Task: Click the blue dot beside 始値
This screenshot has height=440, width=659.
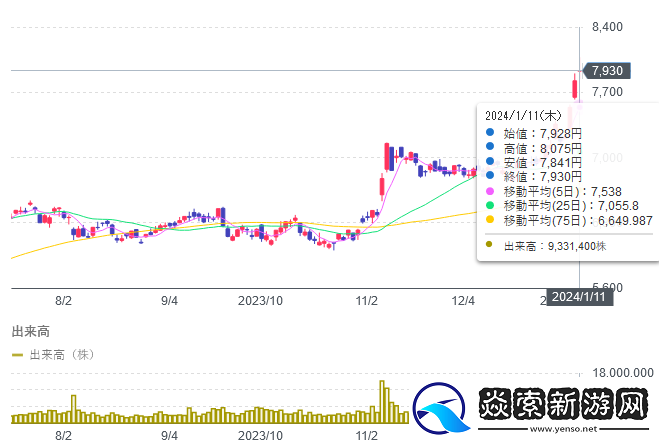Action: [x=488, y=133]
